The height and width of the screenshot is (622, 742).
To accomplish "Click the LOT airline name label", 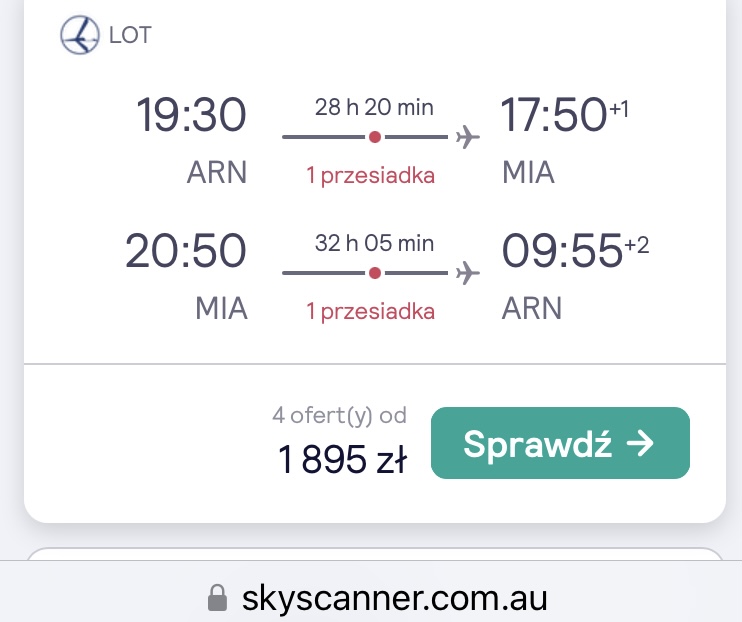I will (x=130, y=36).
